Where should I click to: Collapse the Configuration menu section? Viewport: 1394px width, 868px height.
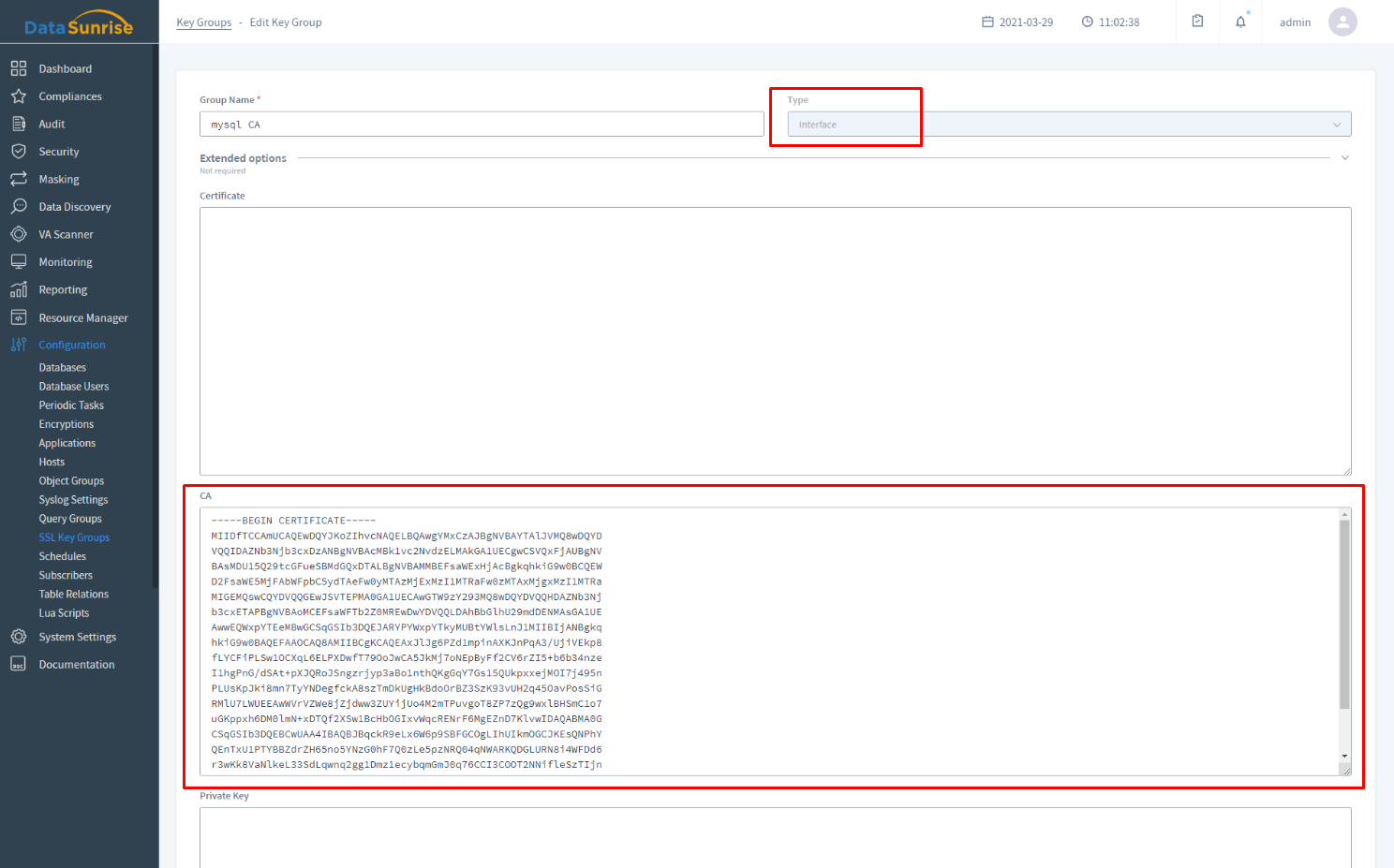tap(71, 345)
